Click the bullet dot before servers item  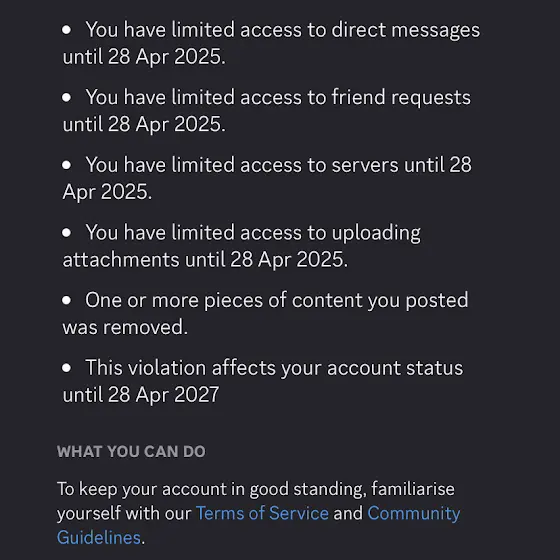tap(66, 165)
